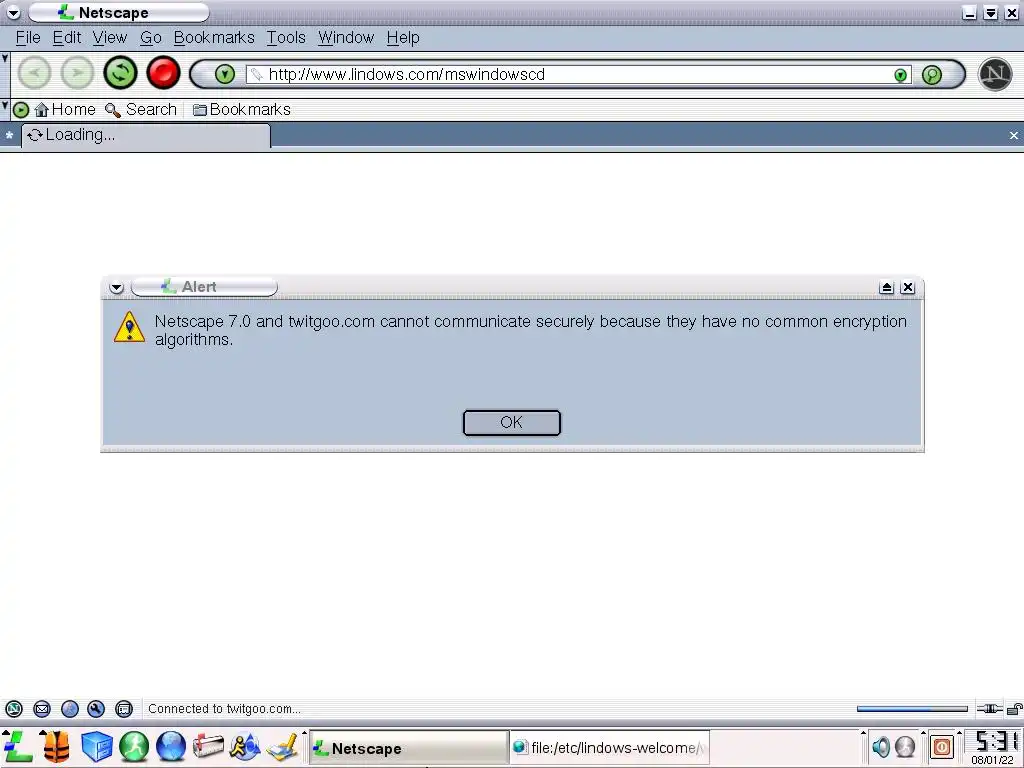Open the blue file cabinet file manager icon
Image resolution: width=1024 pixels, height=768 pixels.
pos(97,747)
